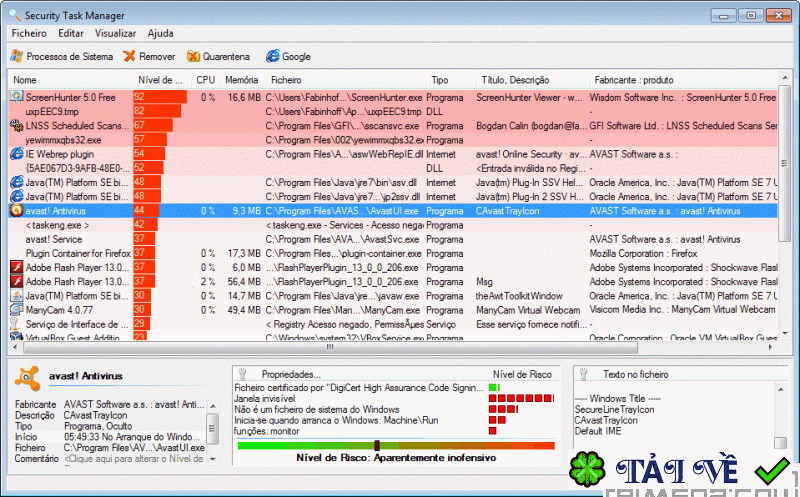The image size is (800, 497).
Task: Select the ScreenHunter 5.0 Free process icon
Action: (x=17, y=97)
